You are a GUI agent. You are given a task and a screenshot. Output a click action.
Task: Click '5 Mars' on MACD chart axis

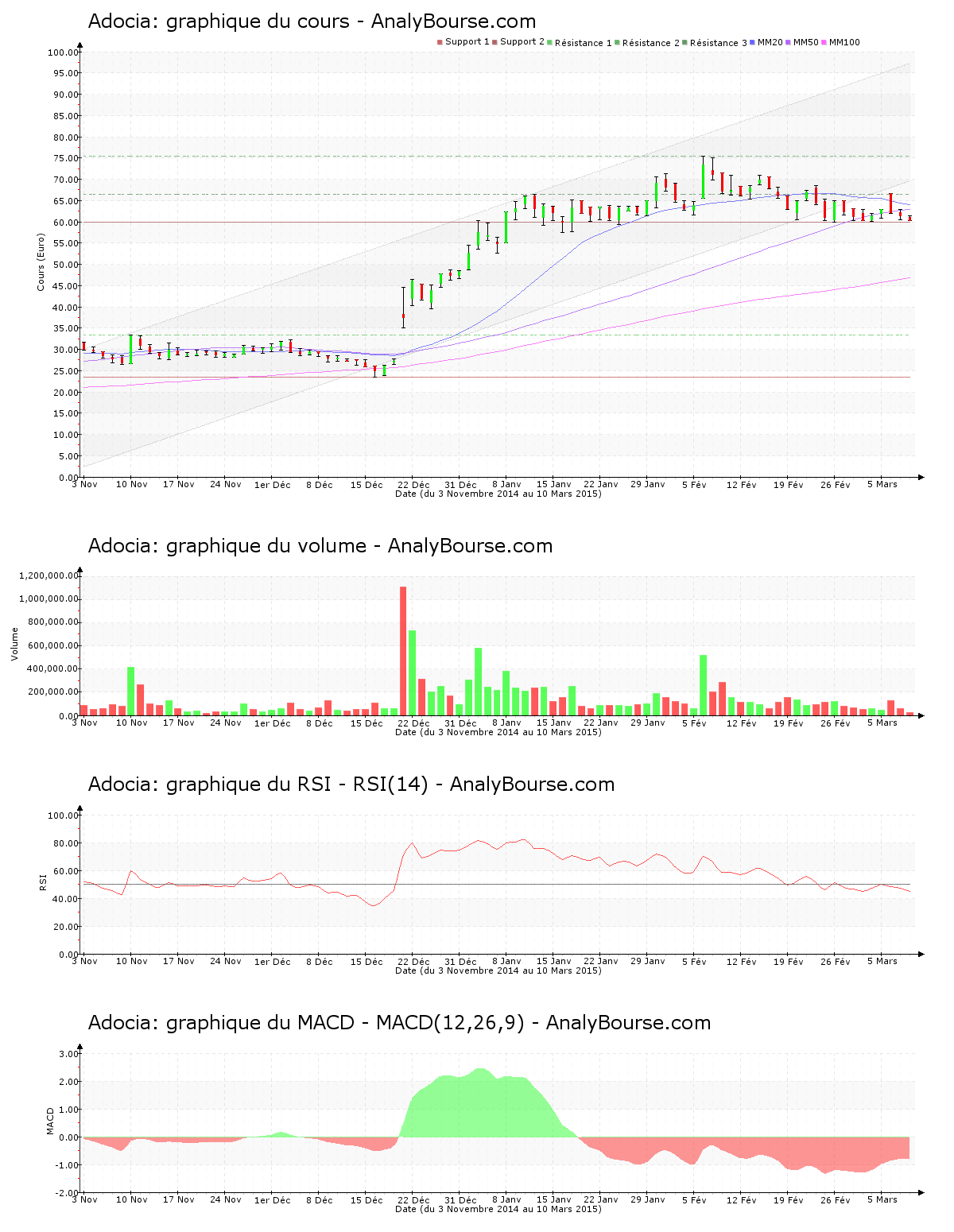(x=882, y=1199)
